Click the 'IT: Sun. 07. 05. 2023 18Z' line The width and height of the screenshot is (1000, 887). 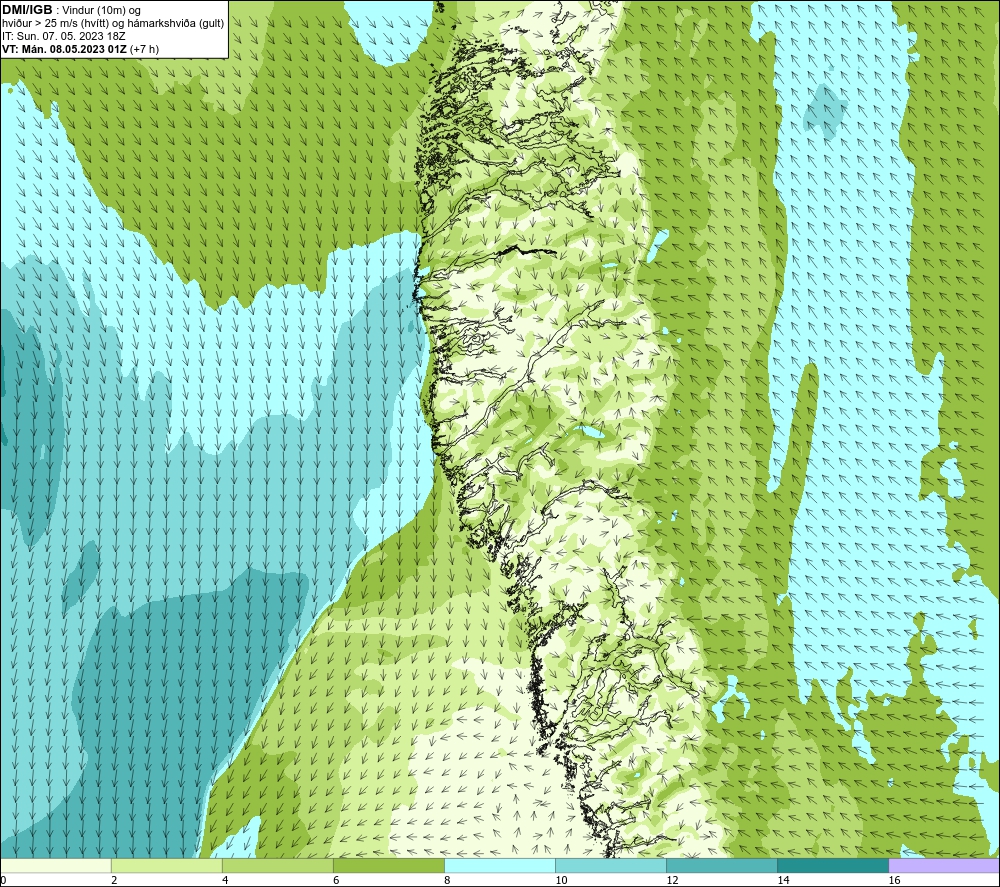tap(64, 36)
